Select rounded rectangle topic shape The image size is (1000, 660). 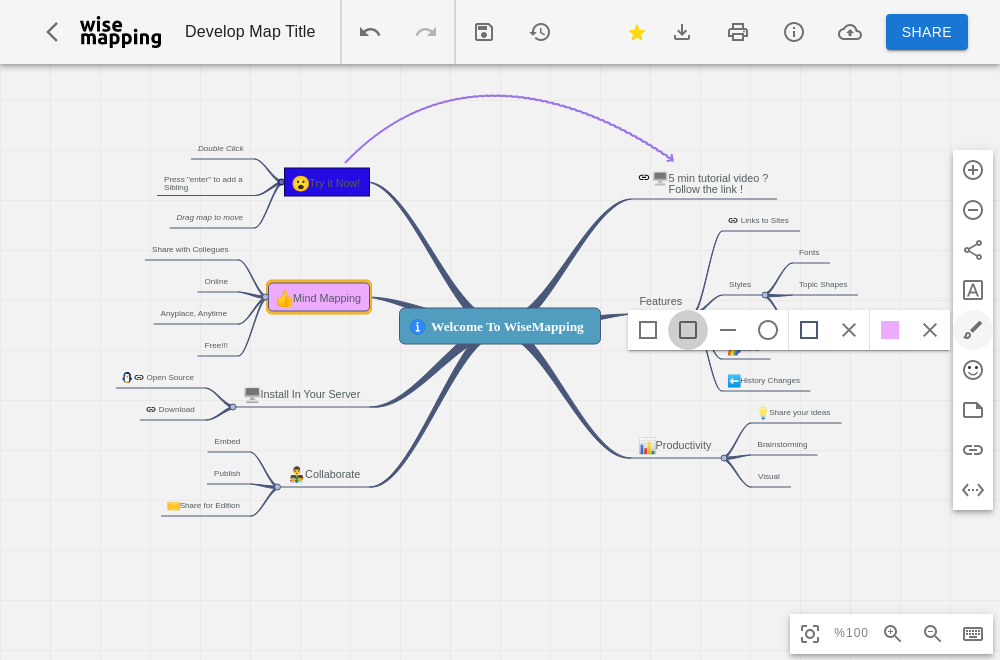click(688, 330)
